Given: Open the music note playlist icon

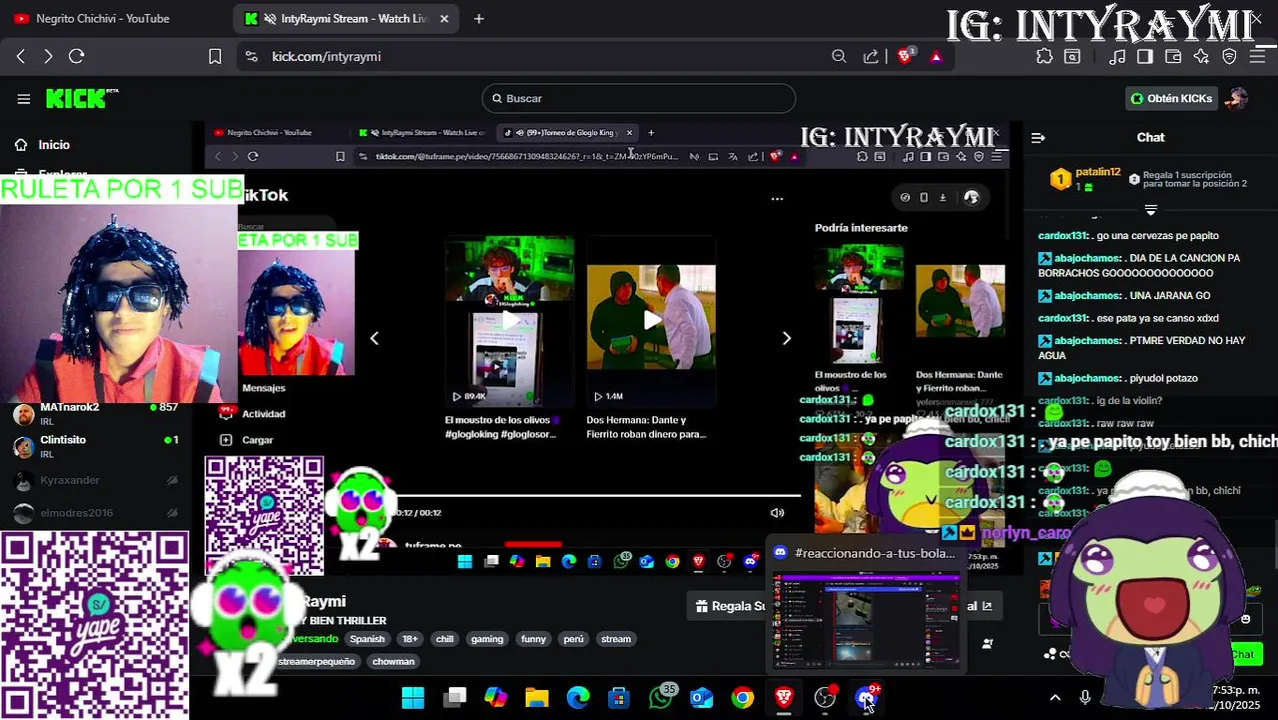Looking at the screenshot, I should click(x=1118, y=57).
